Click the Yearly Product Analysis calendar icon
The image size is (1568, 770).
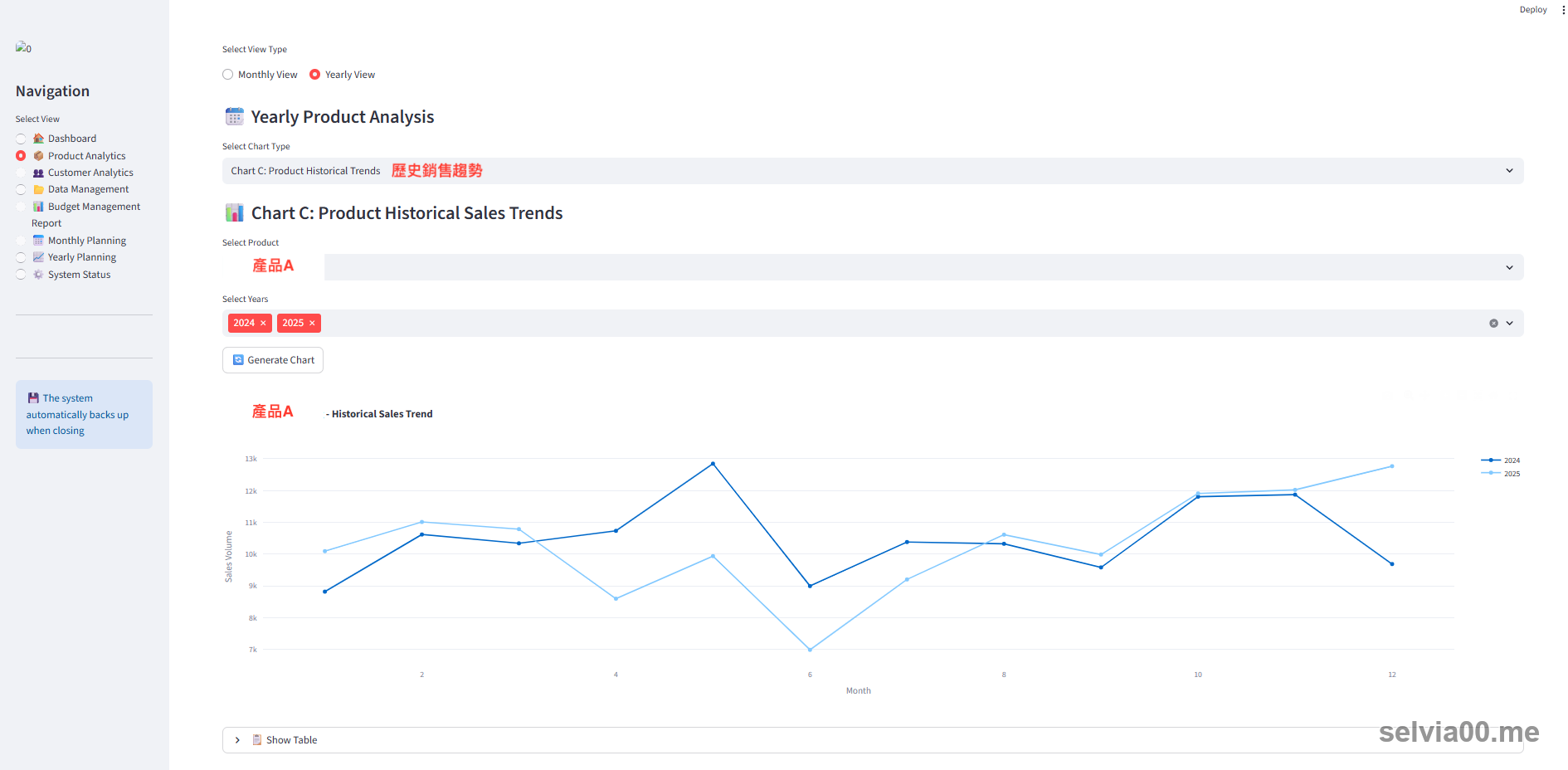[x=235, y=116]
